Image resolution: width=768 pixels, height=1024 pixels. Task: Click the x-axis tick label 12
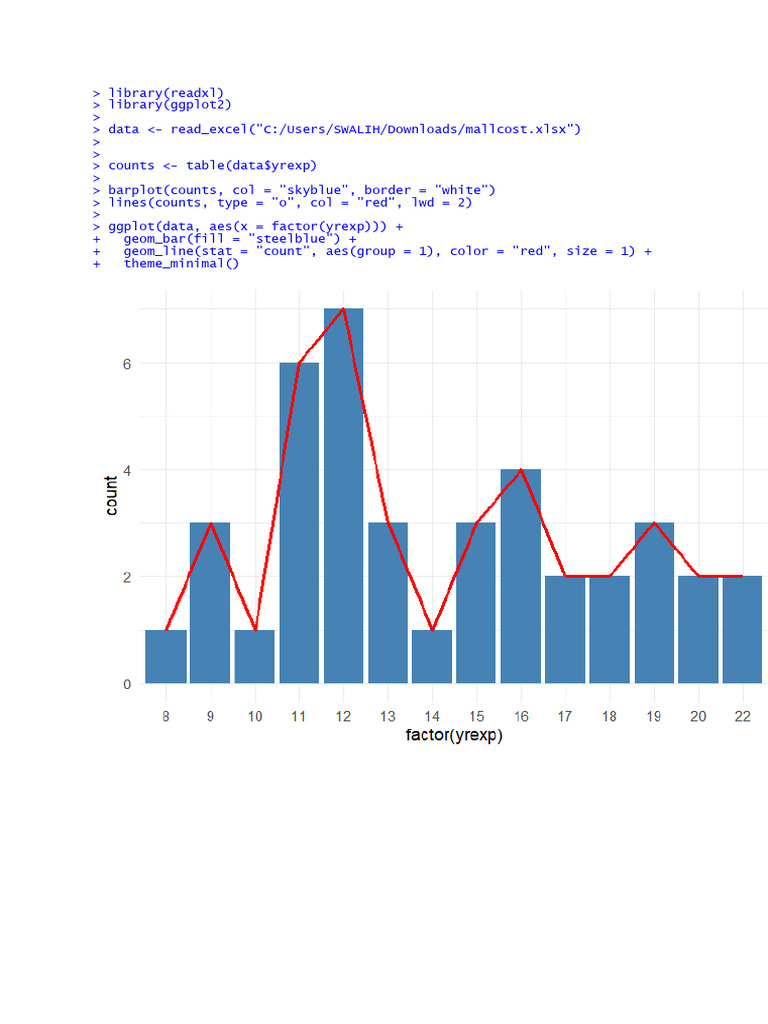(x=344, y=716)
